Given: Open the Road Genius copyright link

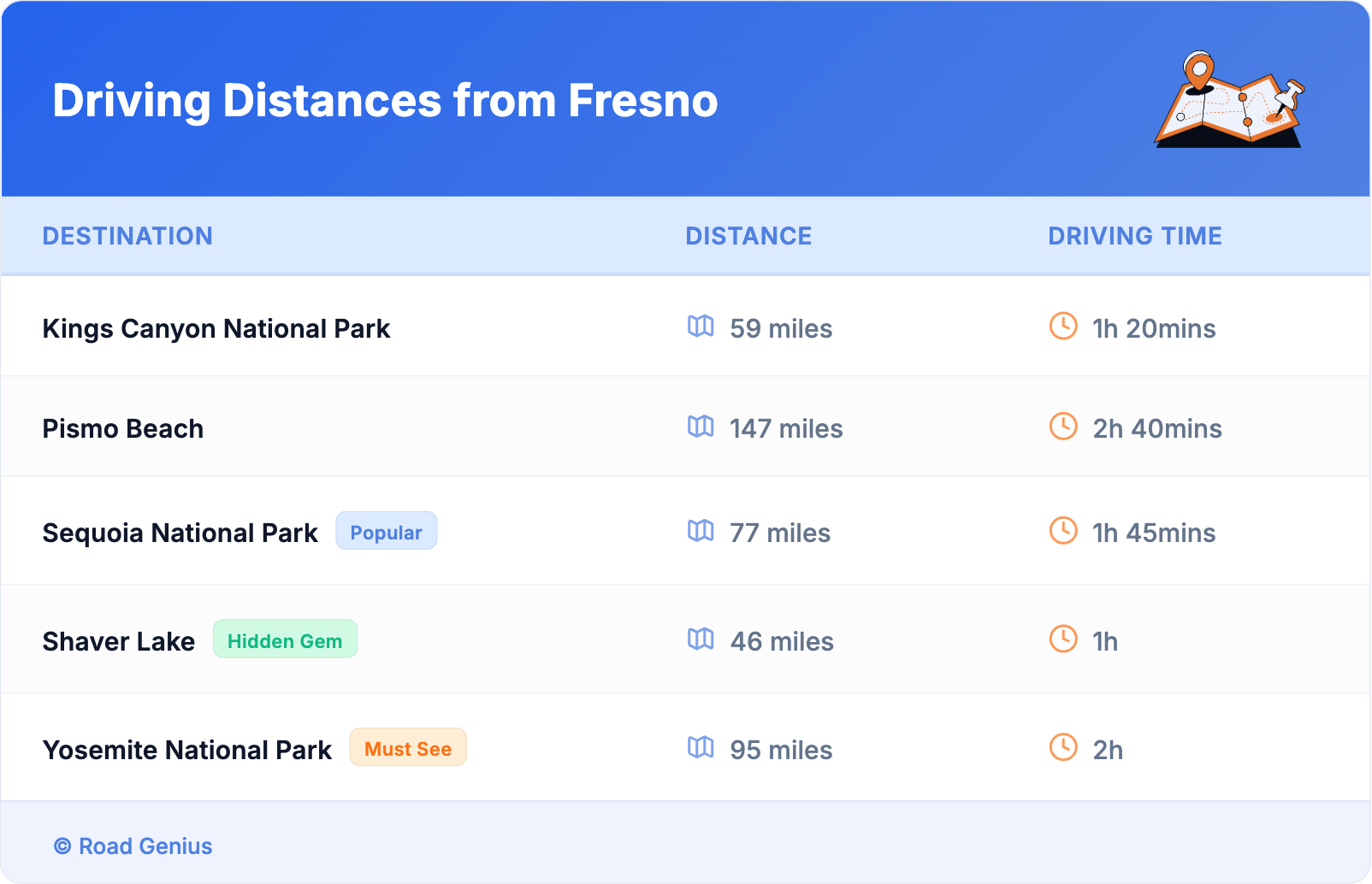Looking at the screenshot, I should click(x=133, y=846).
